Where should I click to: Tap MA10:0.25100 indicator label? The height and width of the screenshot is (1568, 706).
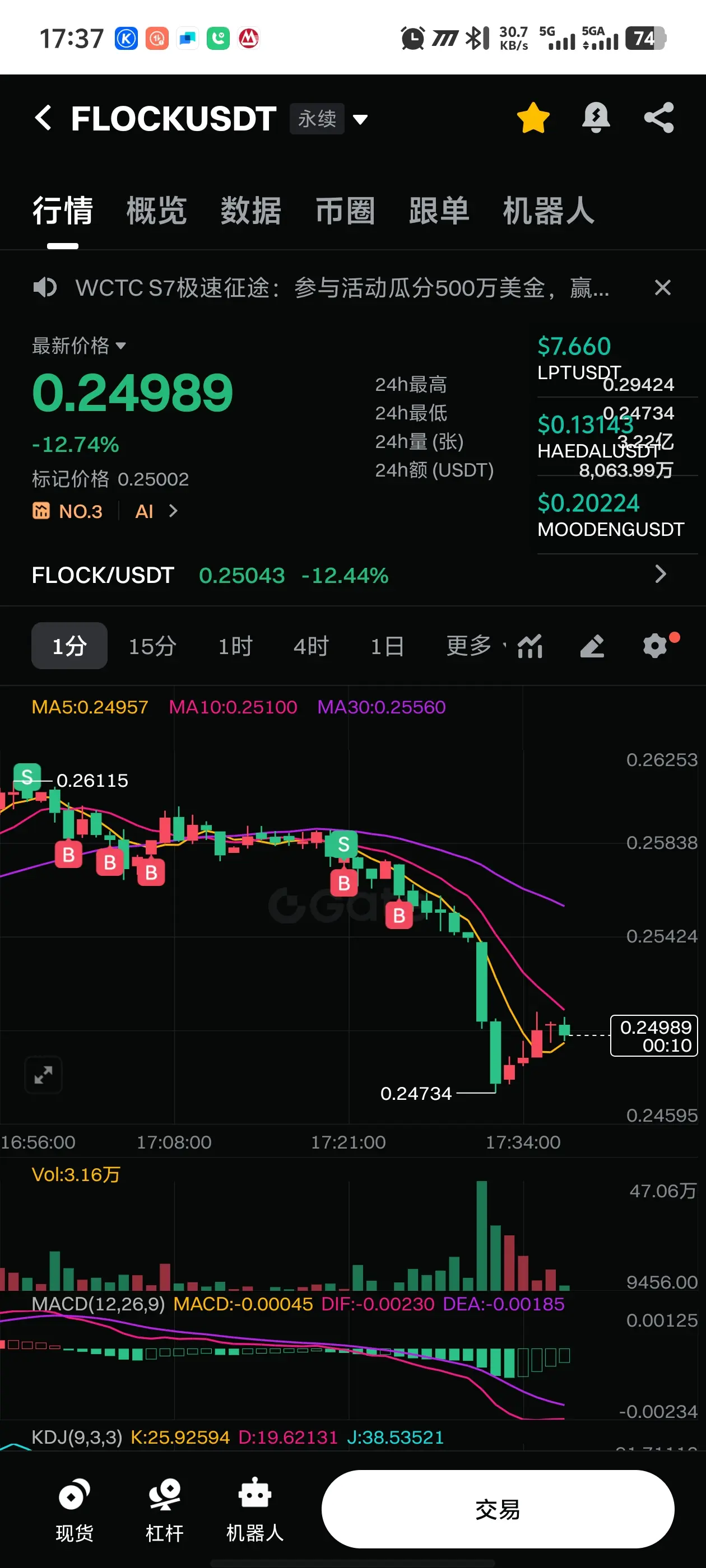233,707
